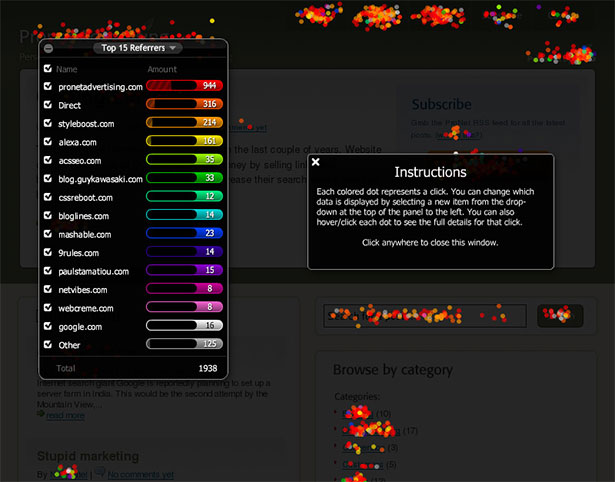This screenshot has height=482, width=615.
Task: Toggle google.com checkbox
Action: (48, 326)
